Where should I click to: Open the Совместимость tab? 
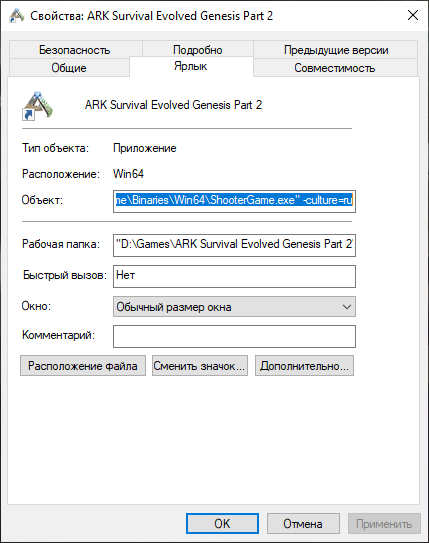pos(335,68)
